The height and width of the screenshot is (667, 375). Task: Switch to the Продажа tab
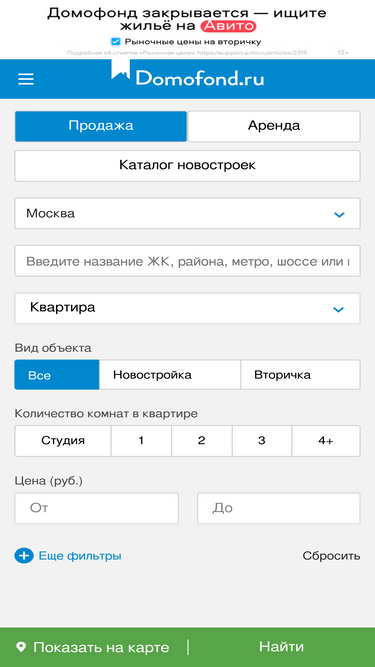pos(101,126)
